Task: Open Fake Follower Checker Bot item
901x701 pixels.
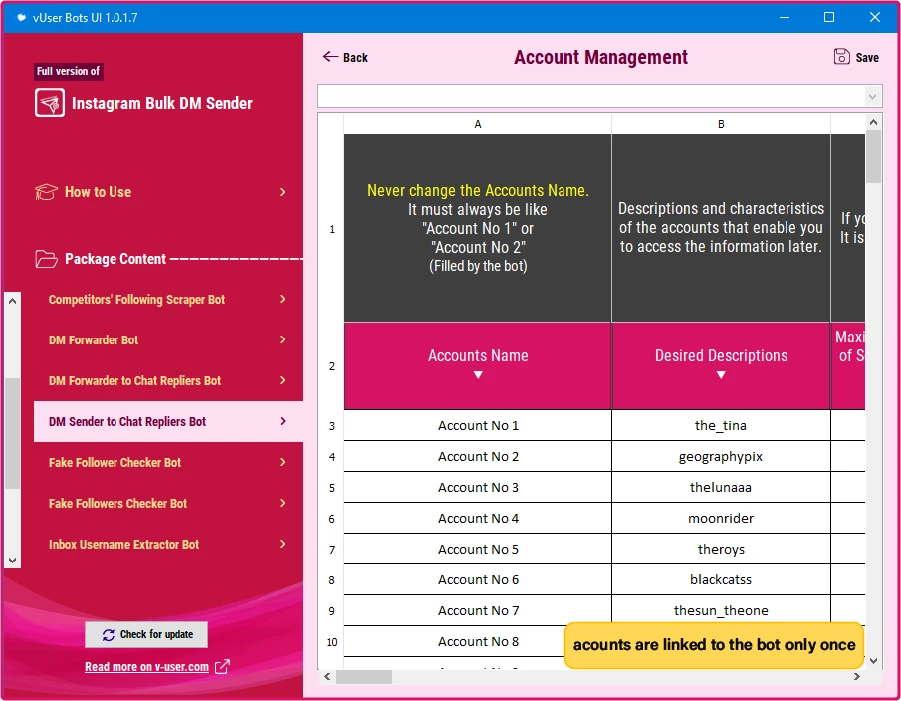Action: click(x=168, y=463)
